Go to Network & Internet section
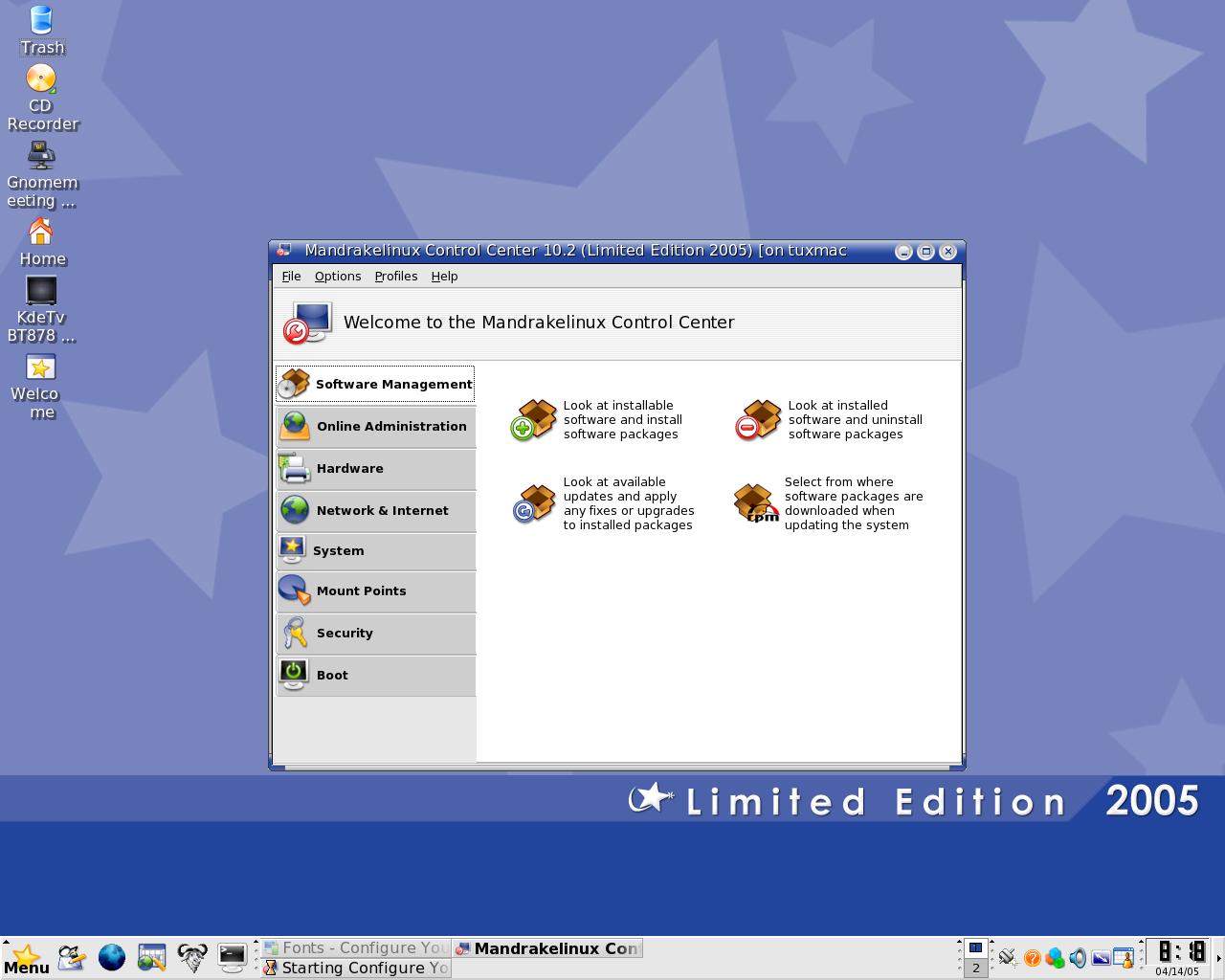This screenshot has height=980, width=1225. 375,510
